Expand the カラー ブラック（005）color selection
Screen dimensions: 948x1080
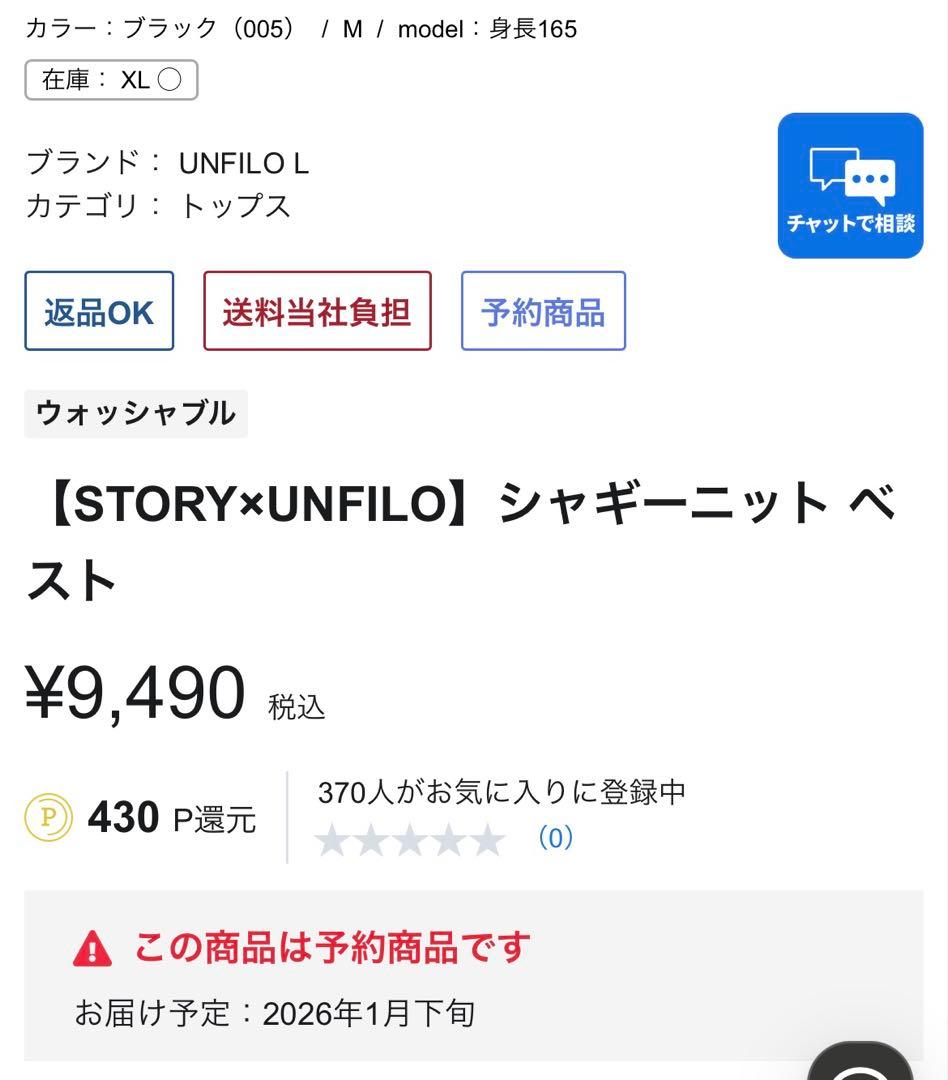tap(160, 29)
